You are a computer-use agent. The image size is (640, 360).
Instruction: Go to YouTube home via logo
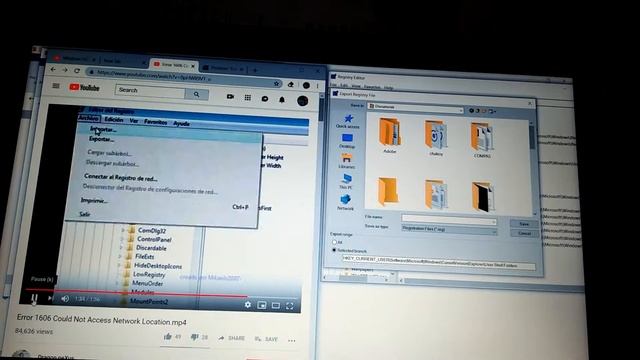(x=84, y=87)
